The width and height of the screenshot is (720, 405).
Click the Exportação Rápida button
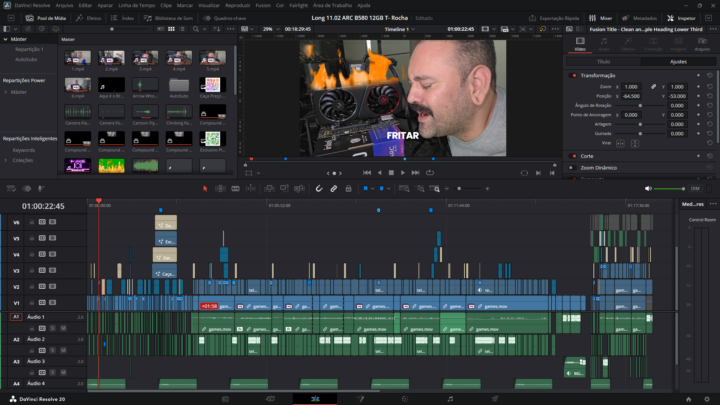(559, 18)
